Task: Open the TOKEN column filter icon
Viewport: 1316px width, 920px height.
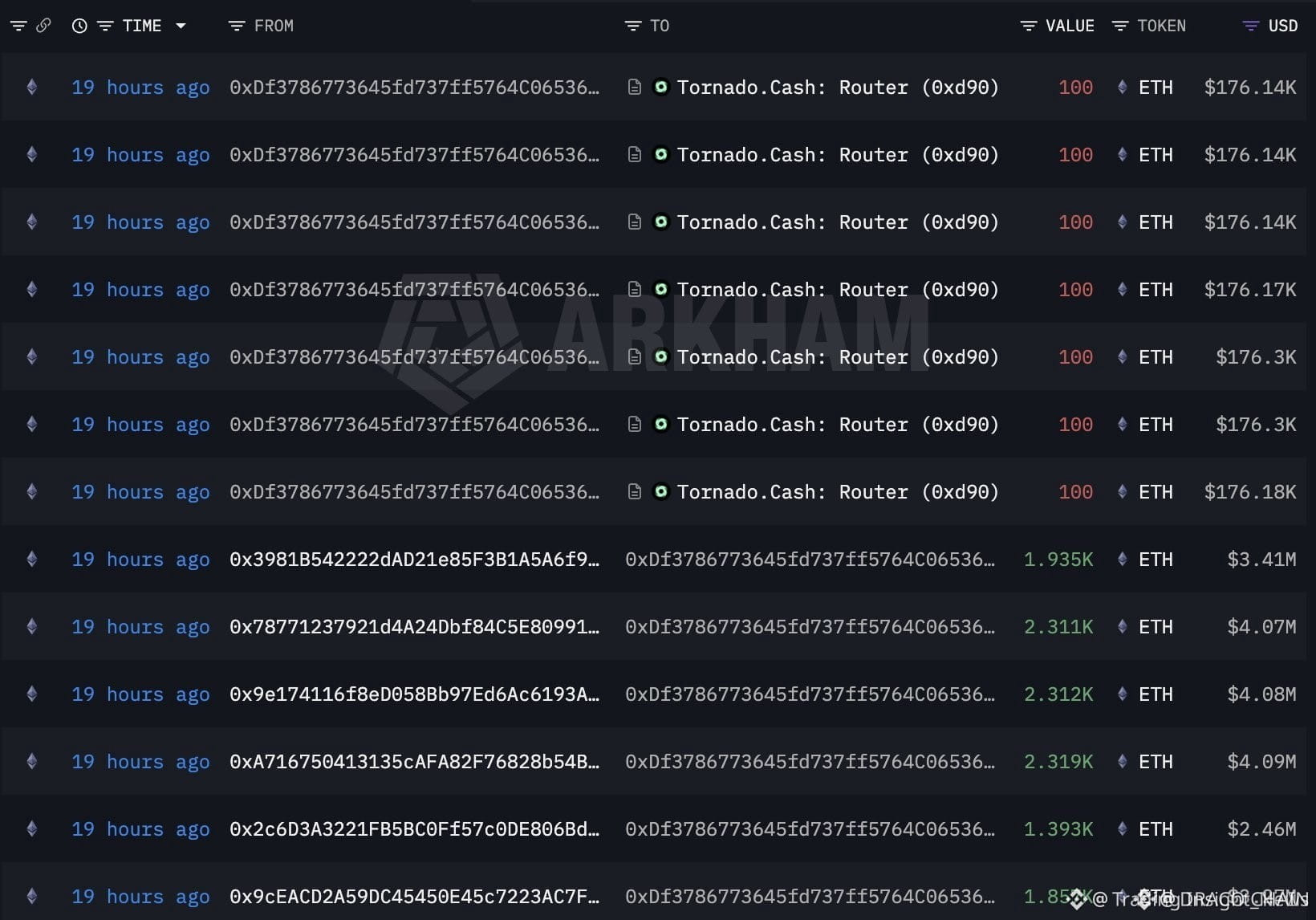Action: click(1120, 26)
